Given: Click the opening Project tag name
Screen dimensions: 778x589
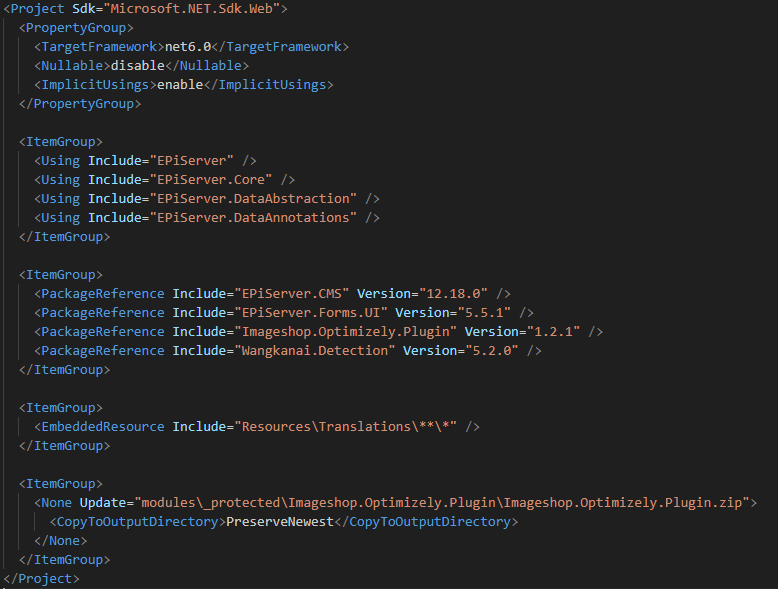Looking at the screenshot, I should coord(38,8).
